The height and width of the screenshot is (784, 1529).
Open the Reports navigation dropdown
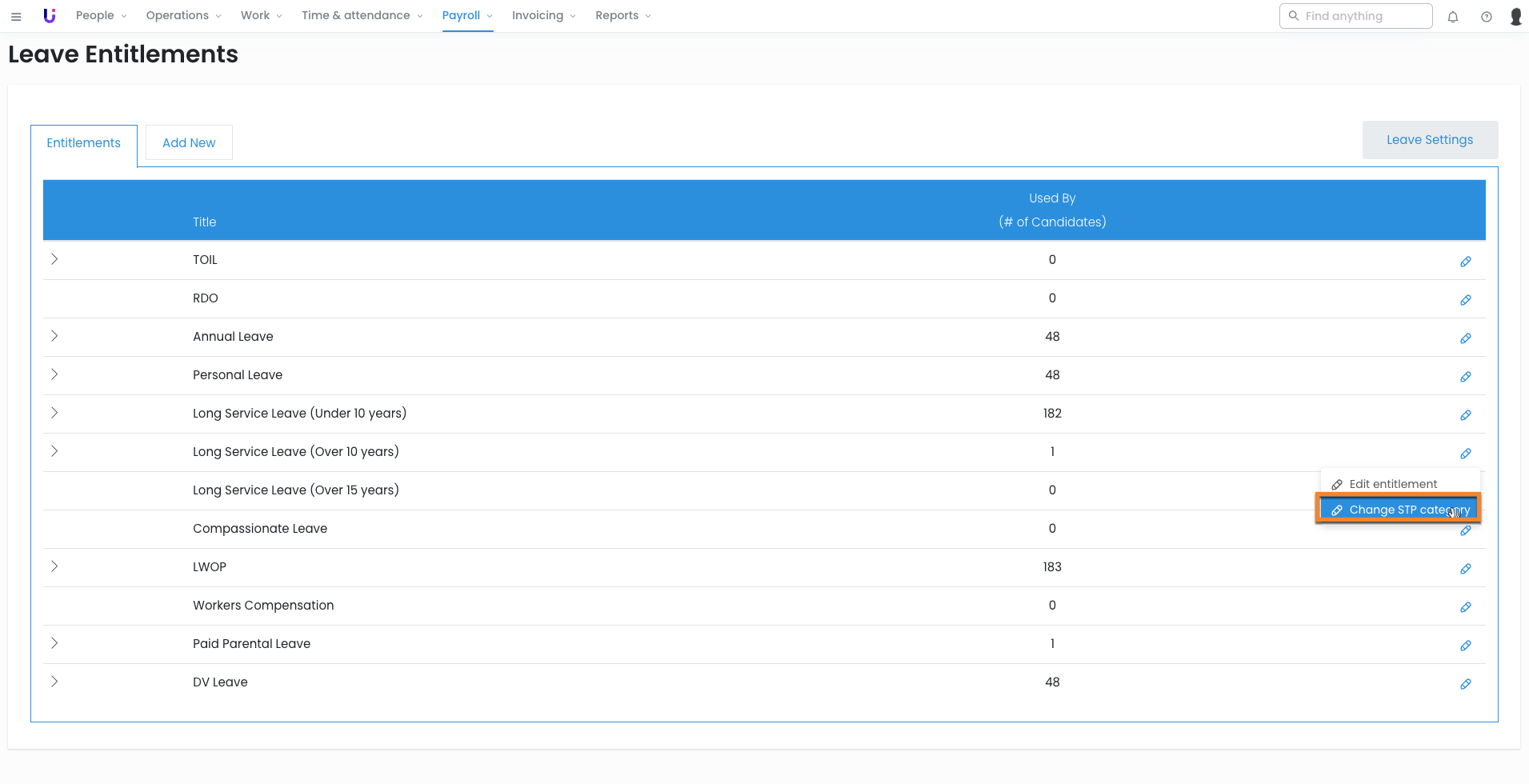(x=622, y=16)
